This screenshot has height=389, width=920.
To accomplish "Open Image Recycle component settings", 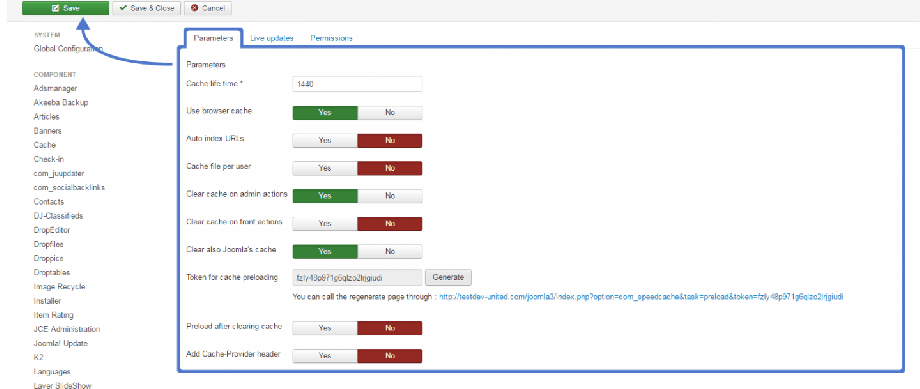I will tap(59, 287).
